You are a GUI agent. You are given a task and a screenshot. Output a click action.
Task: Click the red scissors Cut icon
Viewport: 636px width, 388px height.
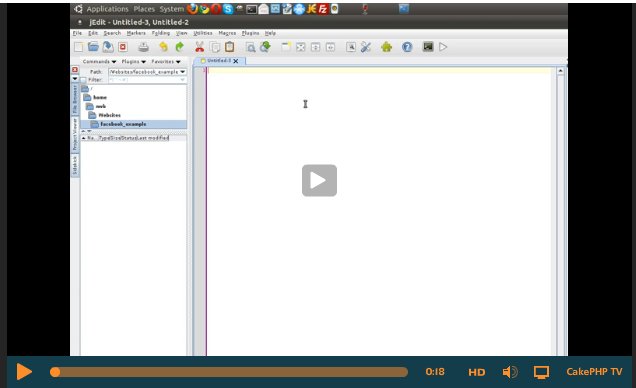pyautogui.click(x=199, y=47)
